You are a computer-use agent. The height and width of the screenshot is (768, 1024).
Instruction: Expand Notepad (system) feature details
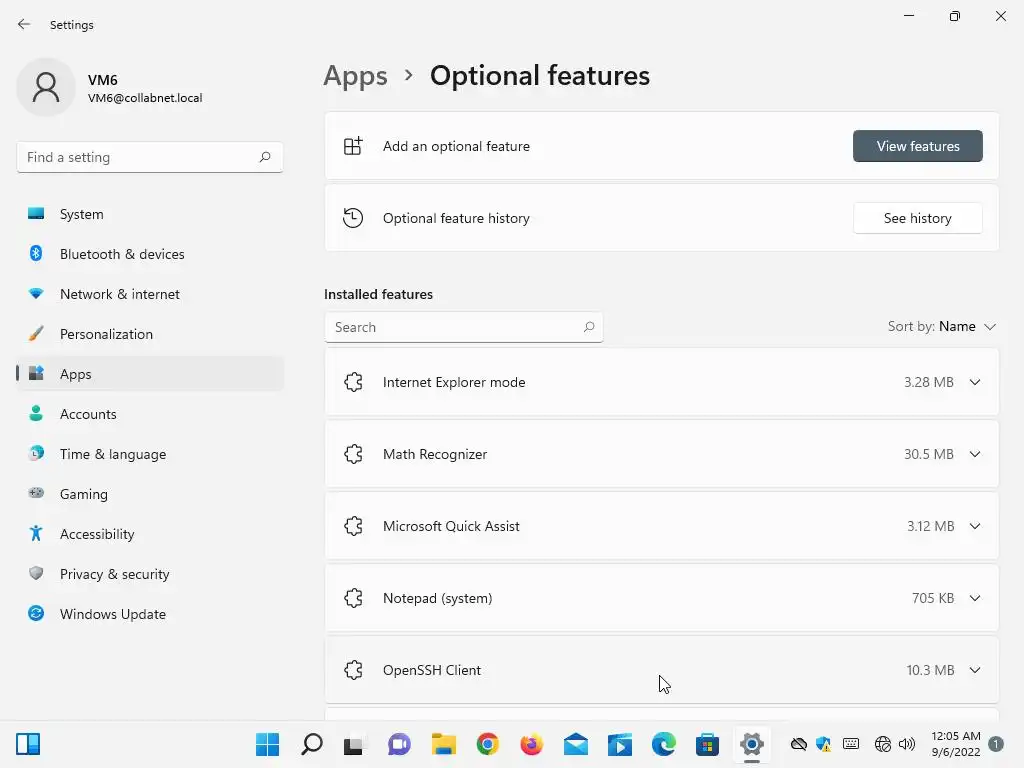tap(975, 598)
